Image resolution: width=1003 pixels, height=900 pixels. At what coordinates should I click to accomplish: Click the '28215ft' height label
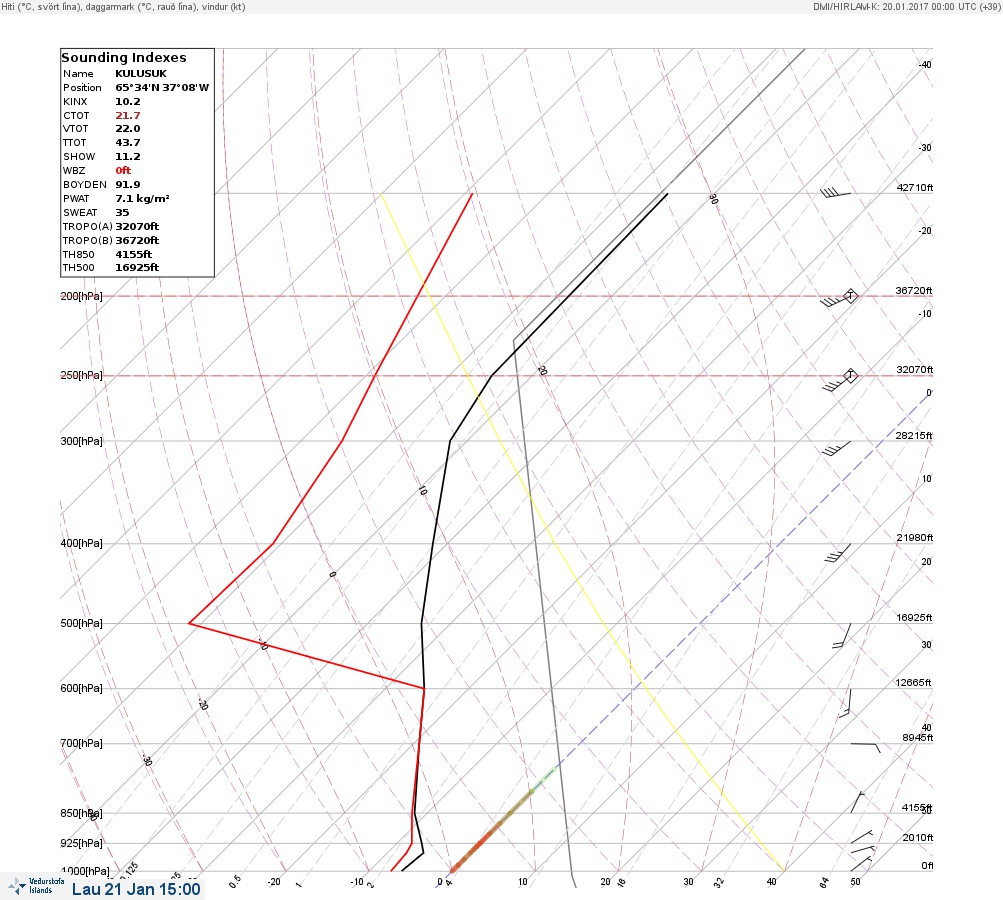pyautogui.click(x=913, y=436)
